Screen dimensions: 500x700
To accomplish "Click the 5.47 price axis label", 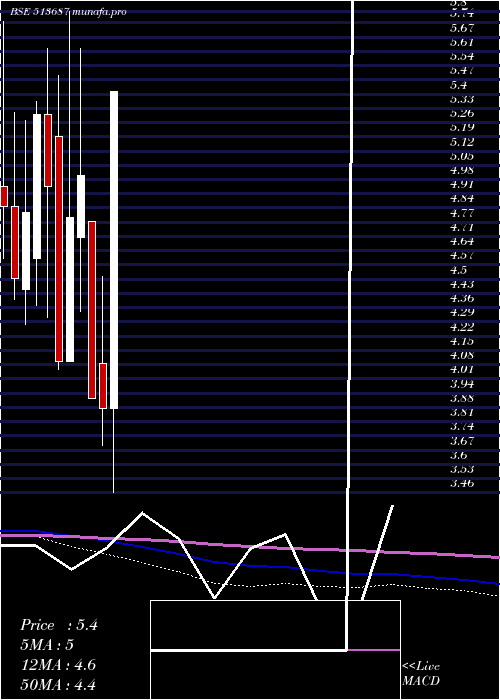I will (462, 71).
